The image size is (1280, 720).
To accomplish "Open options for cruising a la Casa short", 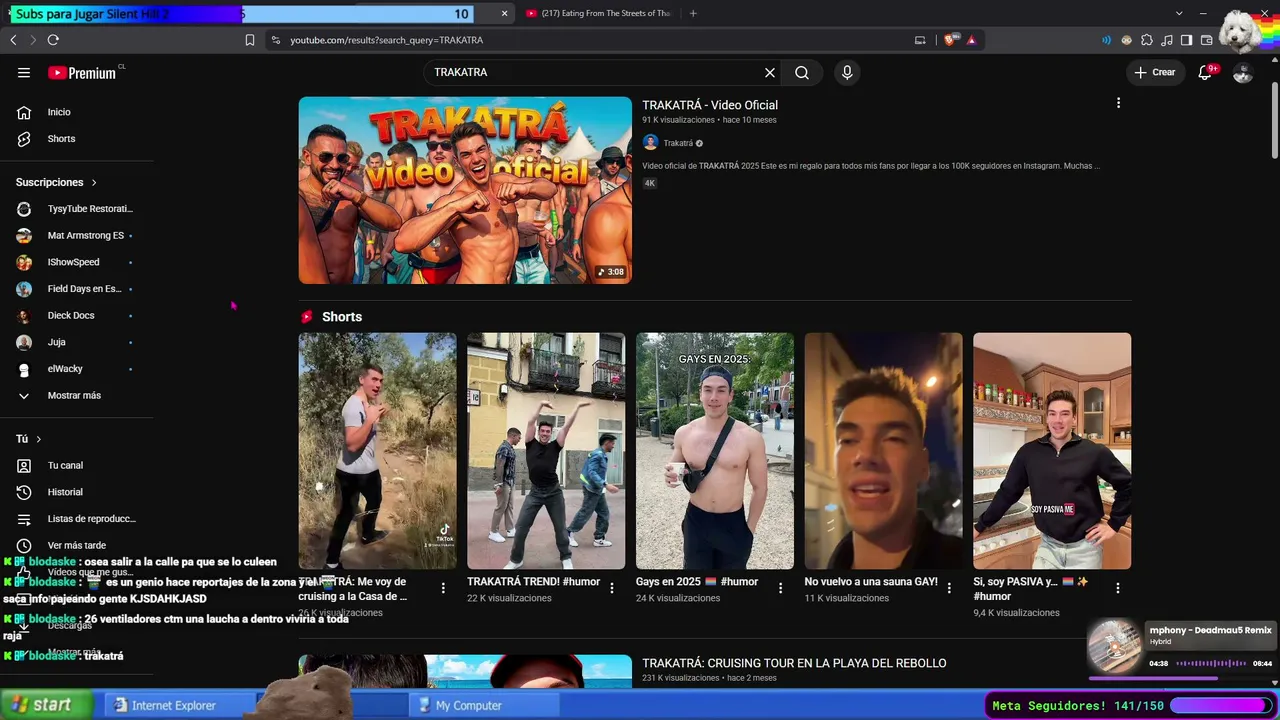I will click(x=443, y=589).
